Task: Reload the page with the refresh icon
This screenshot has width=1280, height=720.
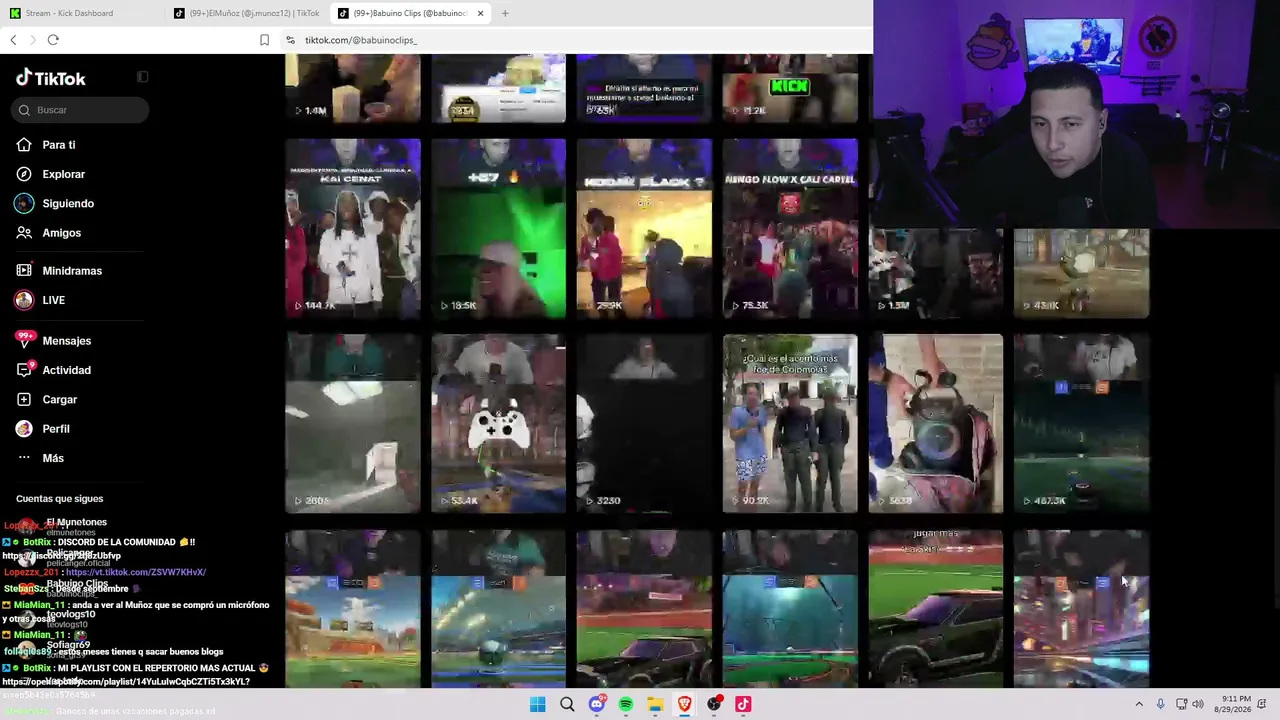Action: pyautogui.click(x=53, y=40)
